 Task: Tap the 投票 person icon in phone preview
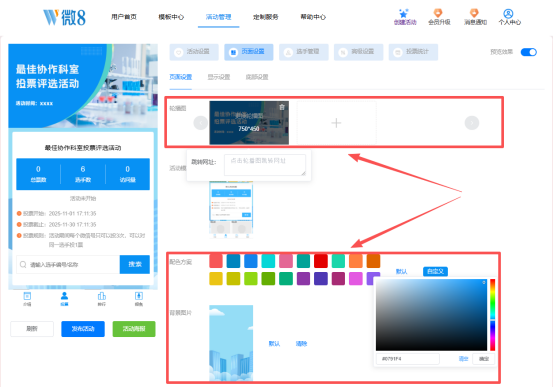pyautogui.click(x=64, y=296)
